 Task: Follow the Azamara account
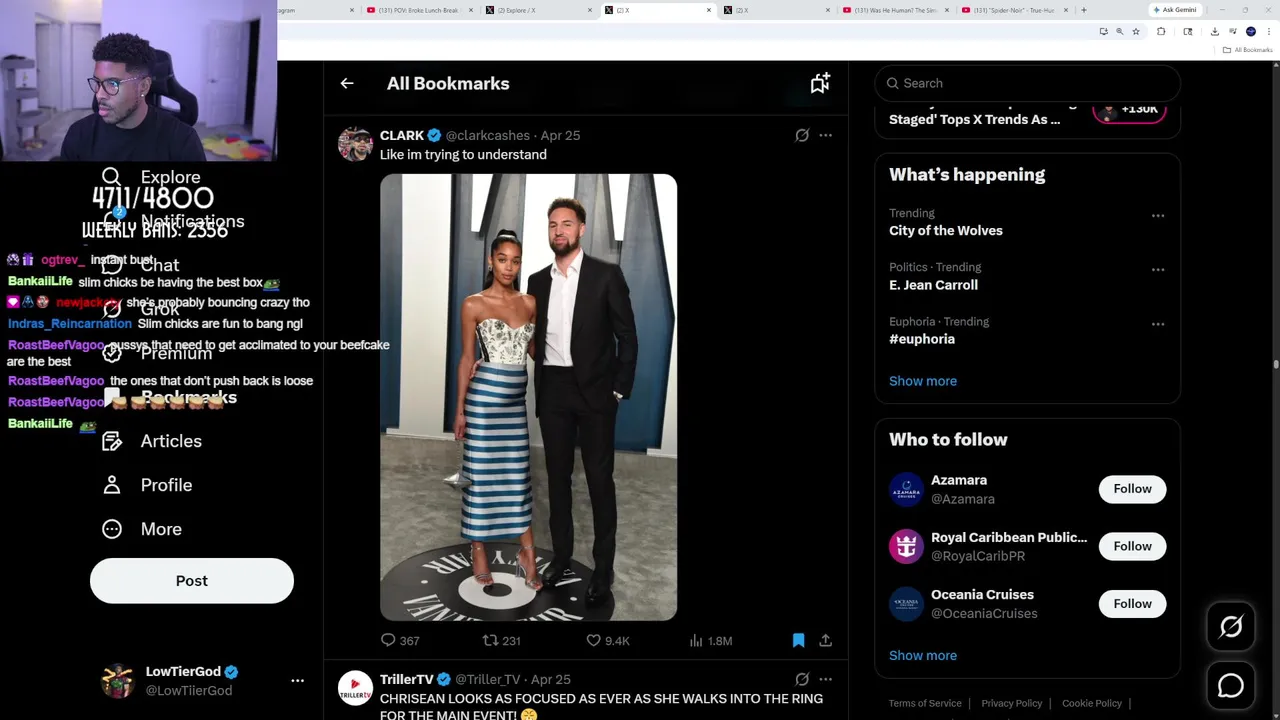(1132, 489)
